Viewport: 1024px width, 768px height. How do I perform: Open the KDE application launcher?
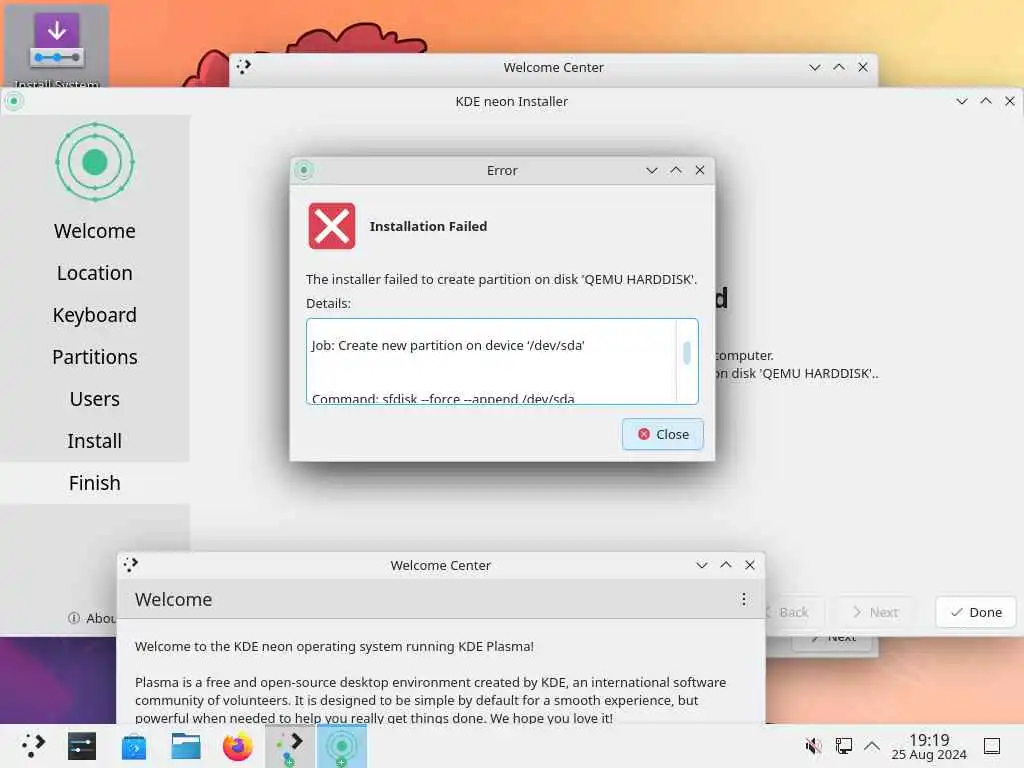click(x=33, y=746)
